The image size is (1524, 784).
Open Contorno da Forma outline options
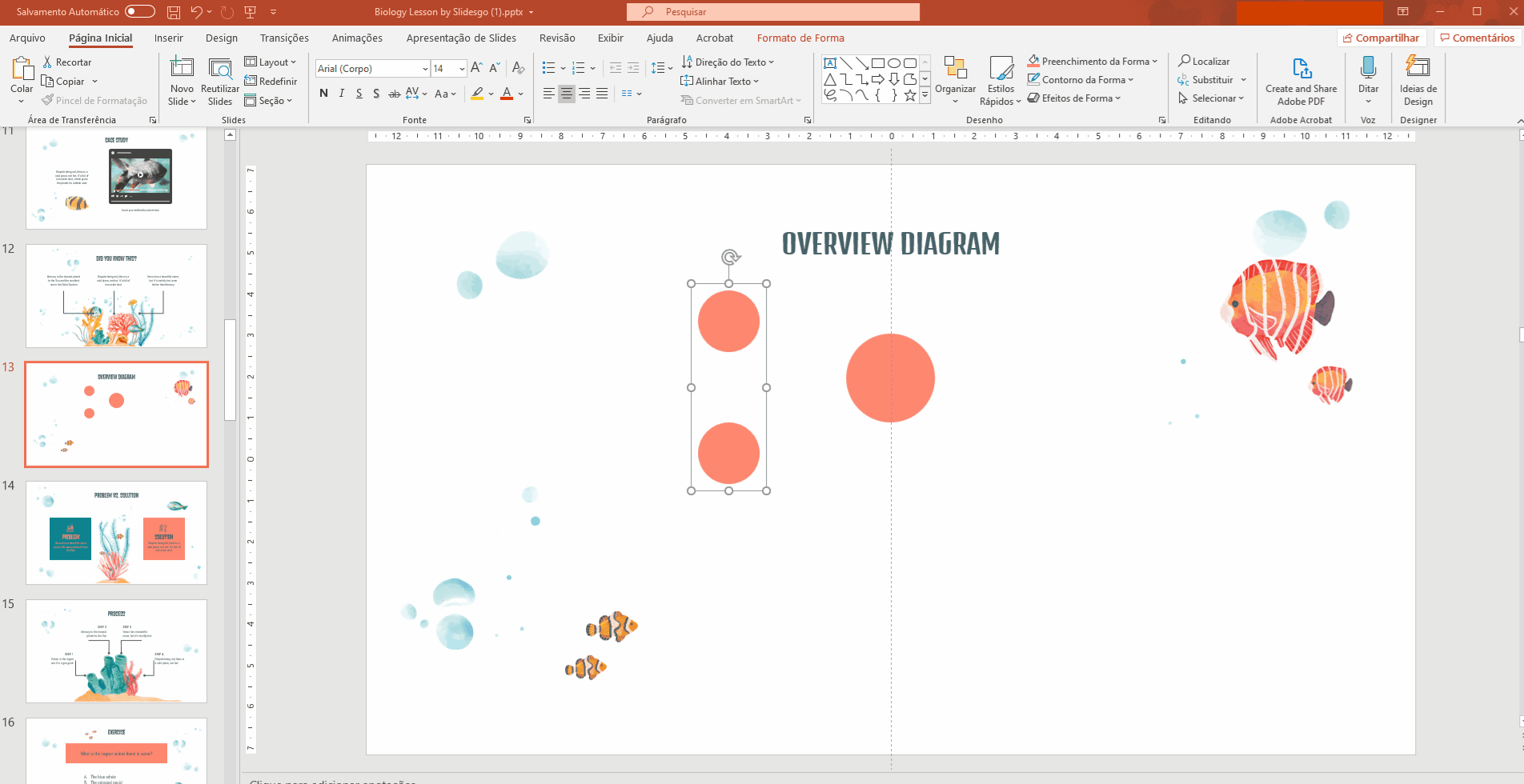(x=1081, y=80)
